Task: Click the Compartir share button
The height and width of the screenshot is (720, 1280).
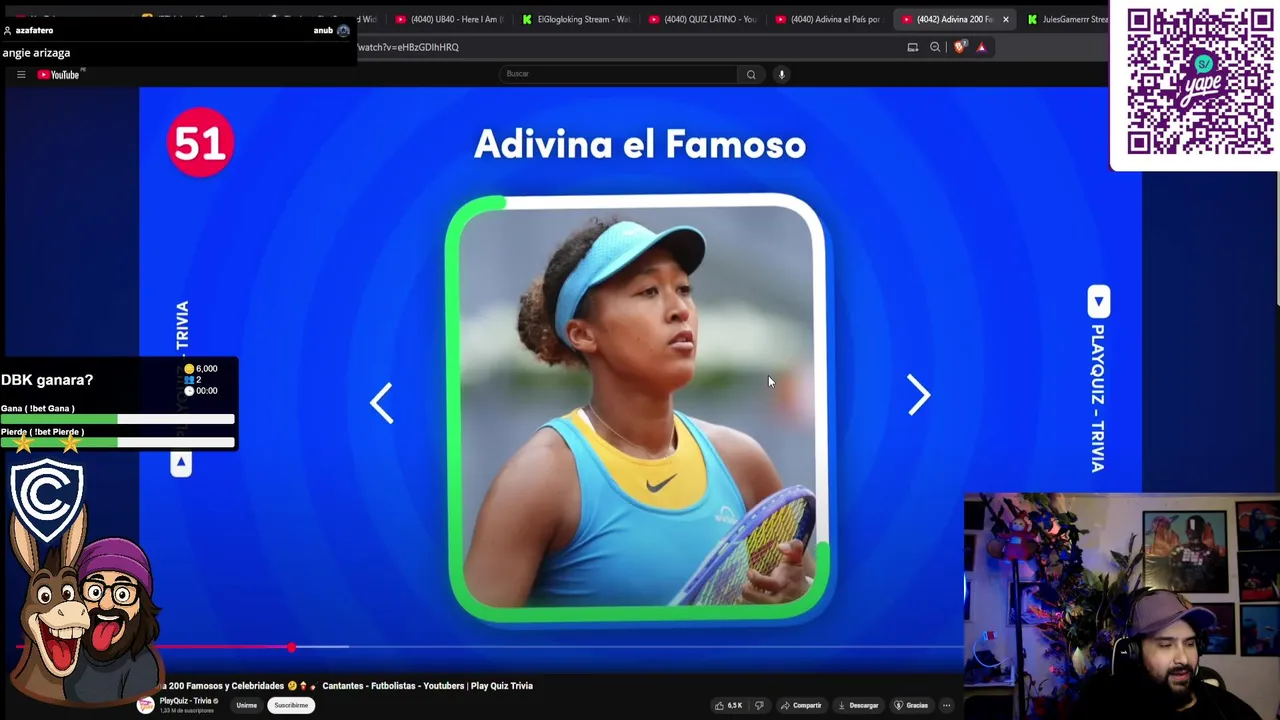Action: coord(801,705)
